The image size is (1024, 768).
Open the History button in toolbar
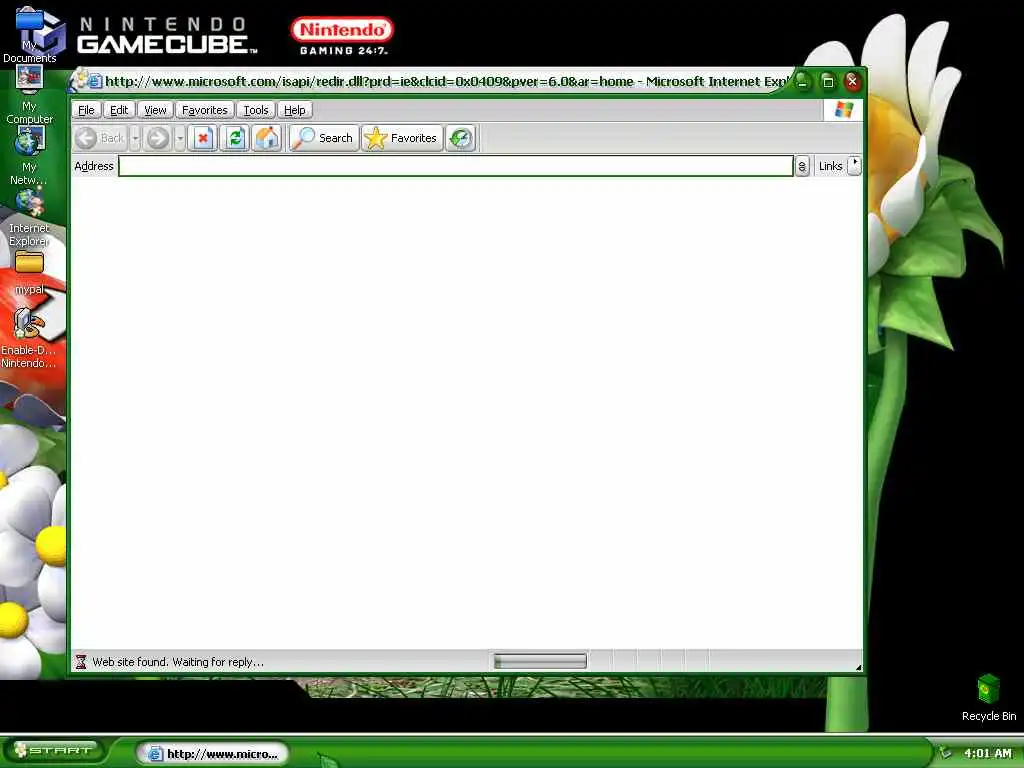coord(461,138)
